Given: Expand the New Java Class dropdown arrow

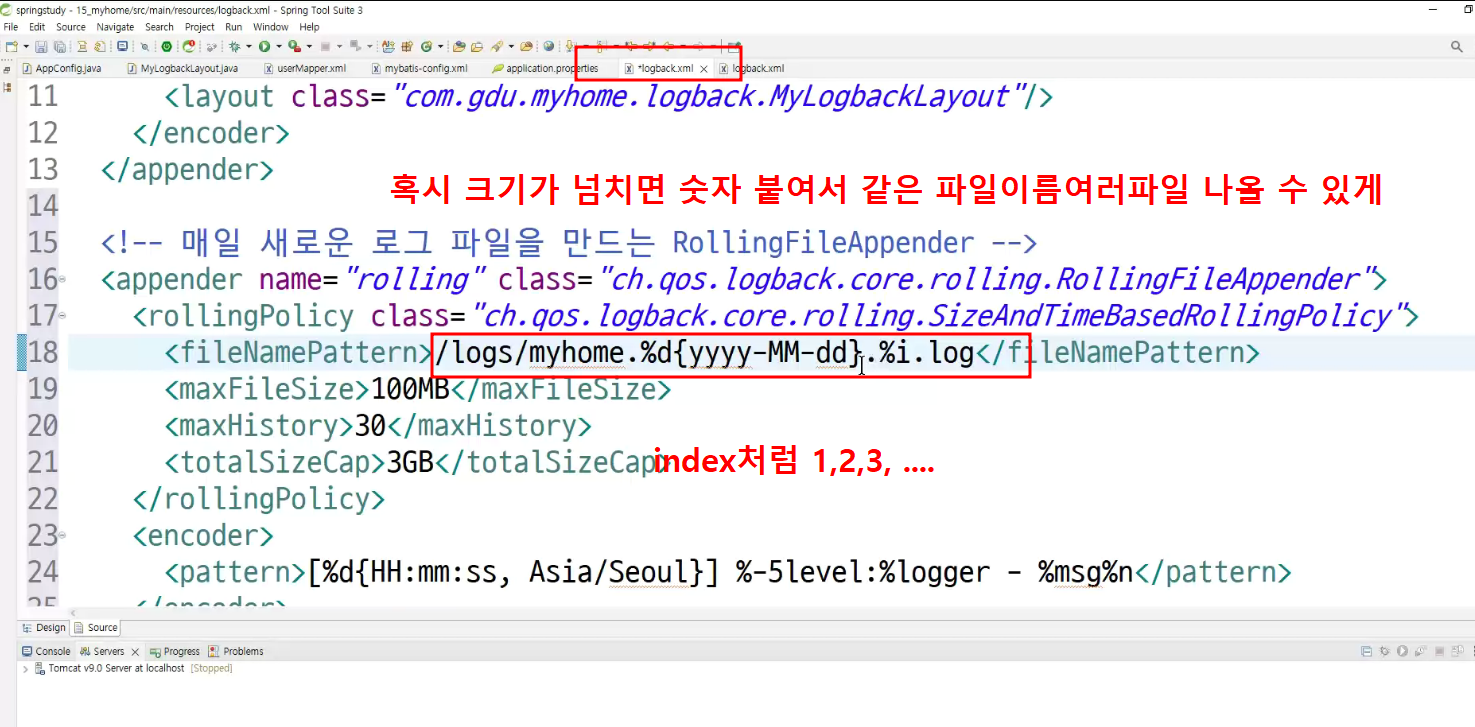Looking at the screenshot, I should pos(440,46).
